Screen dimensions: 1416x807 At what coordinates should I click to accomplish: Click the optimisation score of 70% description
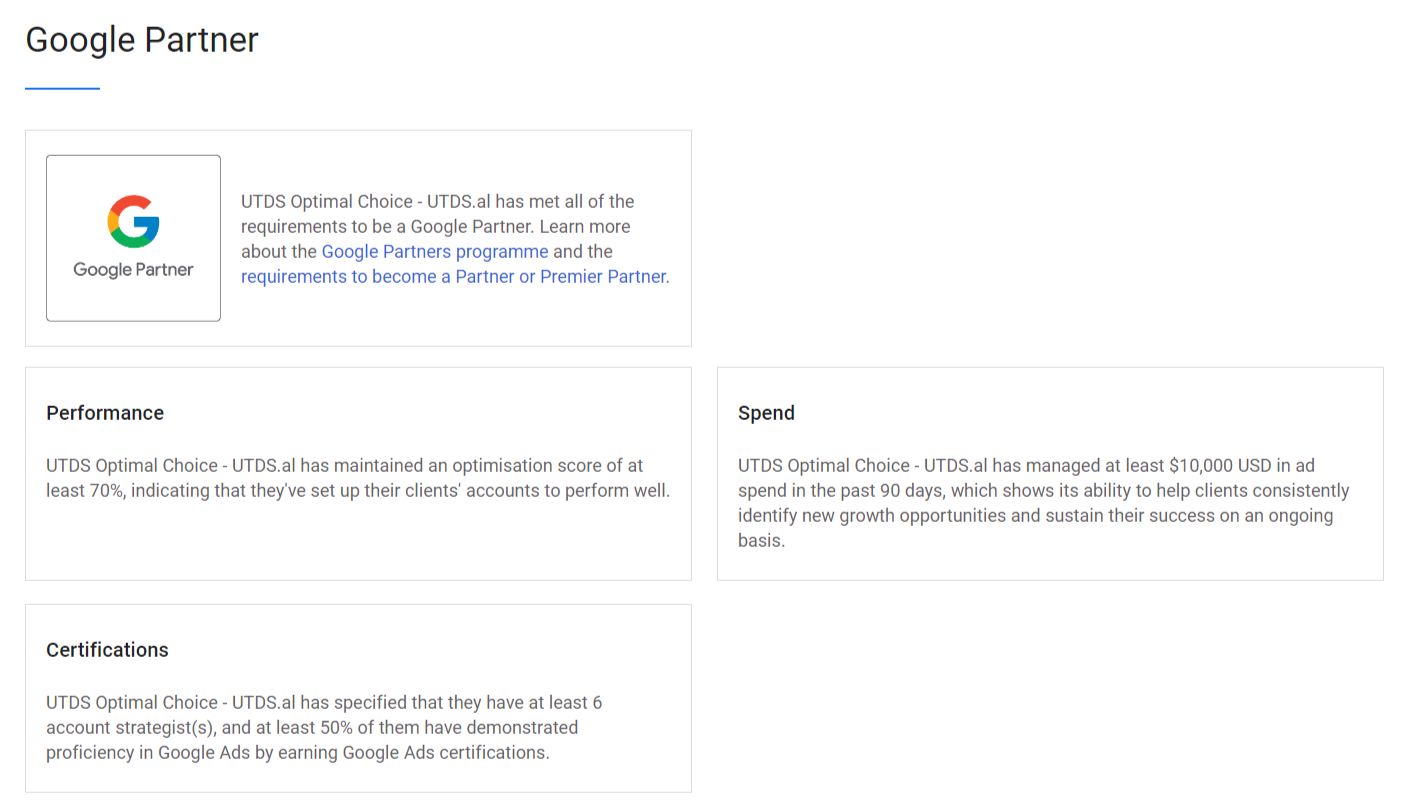pyautogui.click(x=358, y=478)
